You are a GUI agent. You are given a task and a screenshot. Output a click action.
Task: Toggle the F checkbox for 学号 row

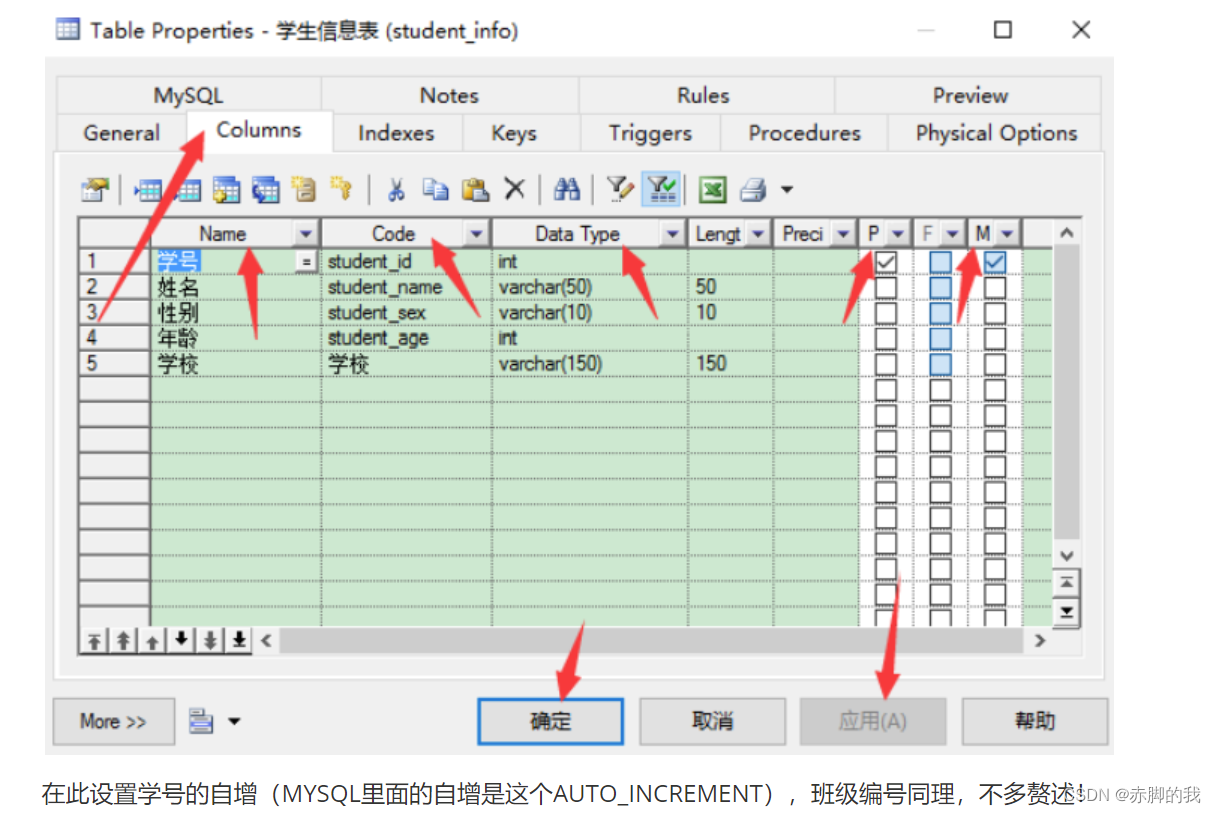[940, 261]
